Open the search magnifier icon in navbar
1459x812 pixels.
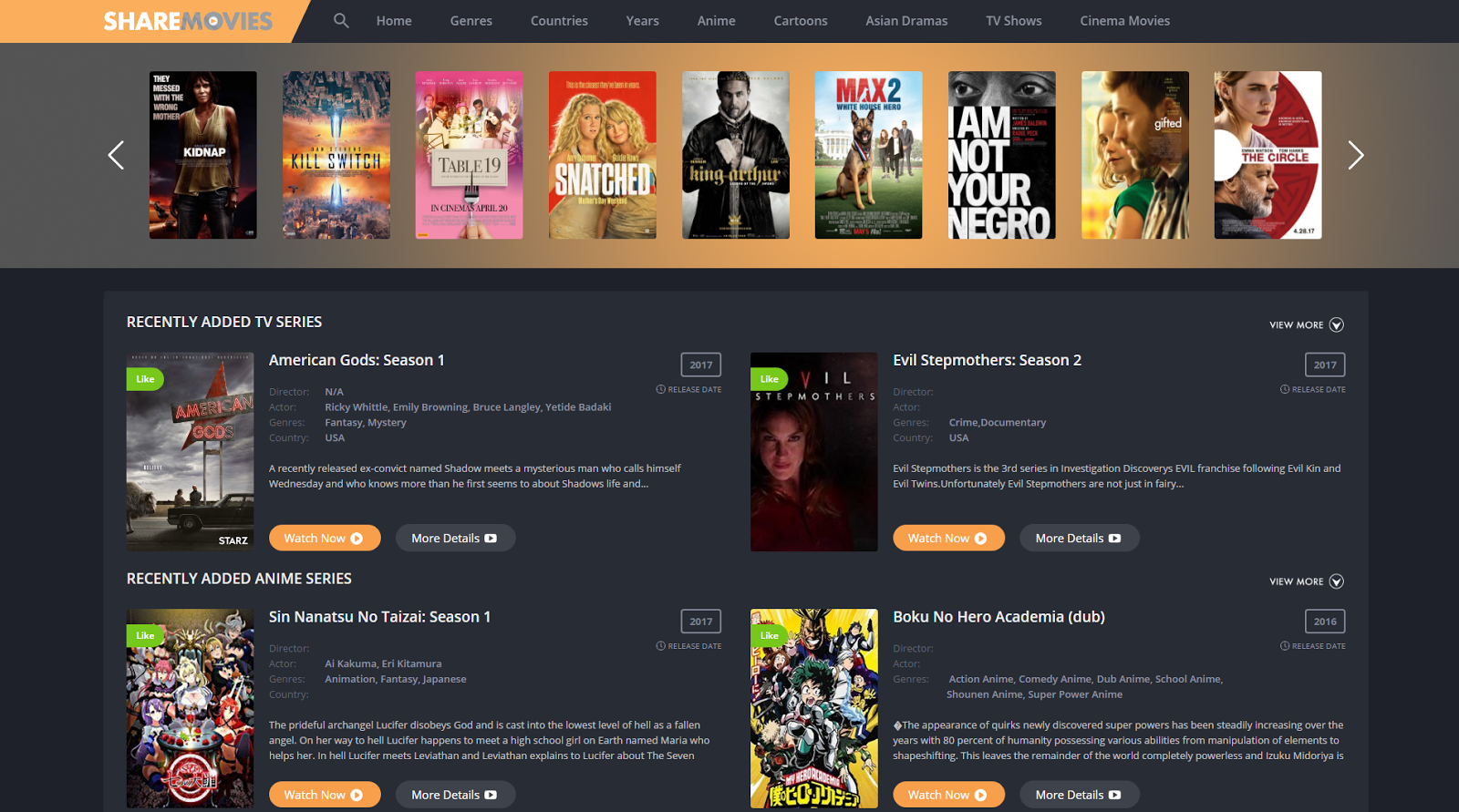pyautogui.click(x=341, y=20)
